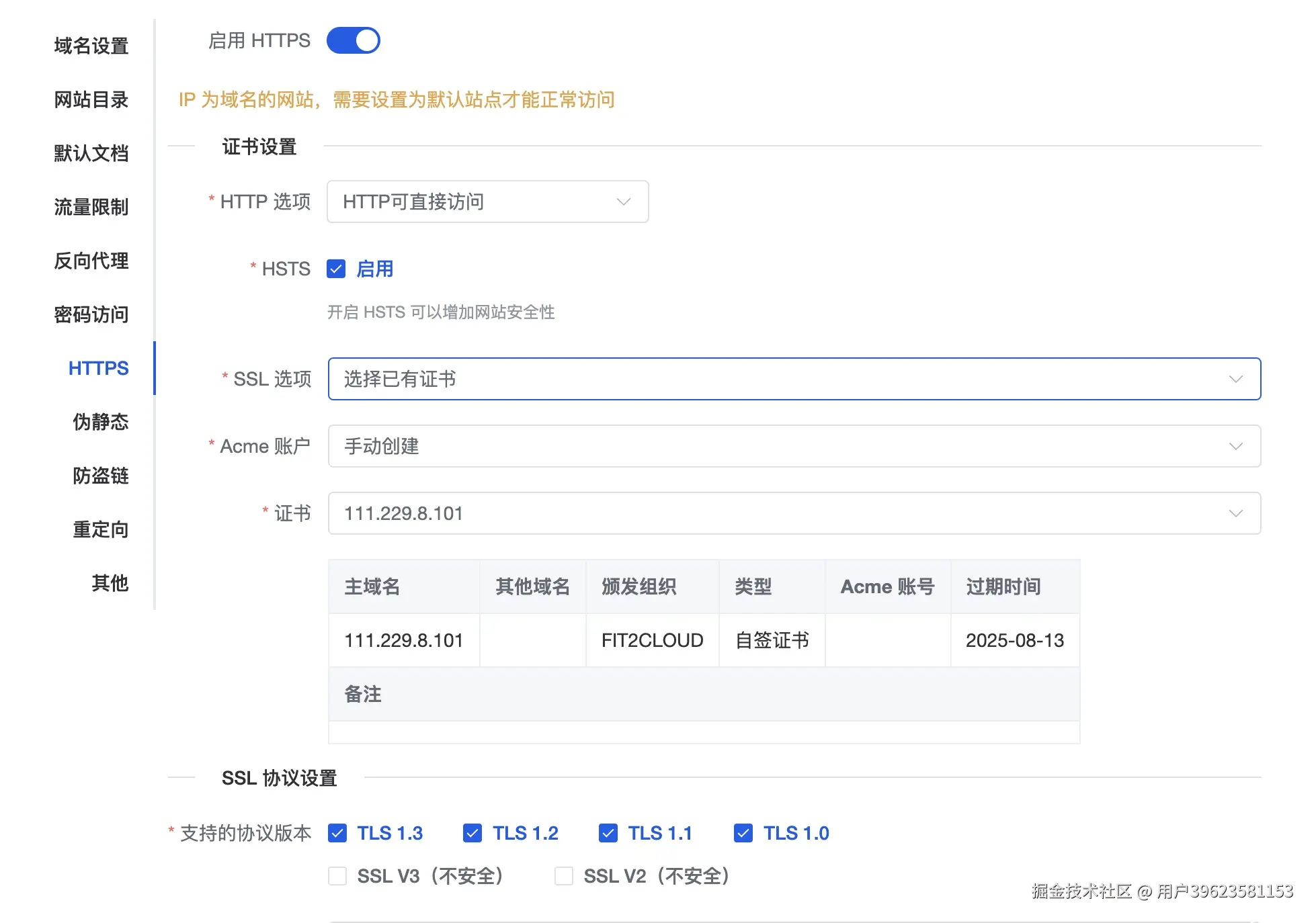Viewport: 1316px width, 923px height.
Task: Switch to the 域名设置 tab
Action: [91, 46]
